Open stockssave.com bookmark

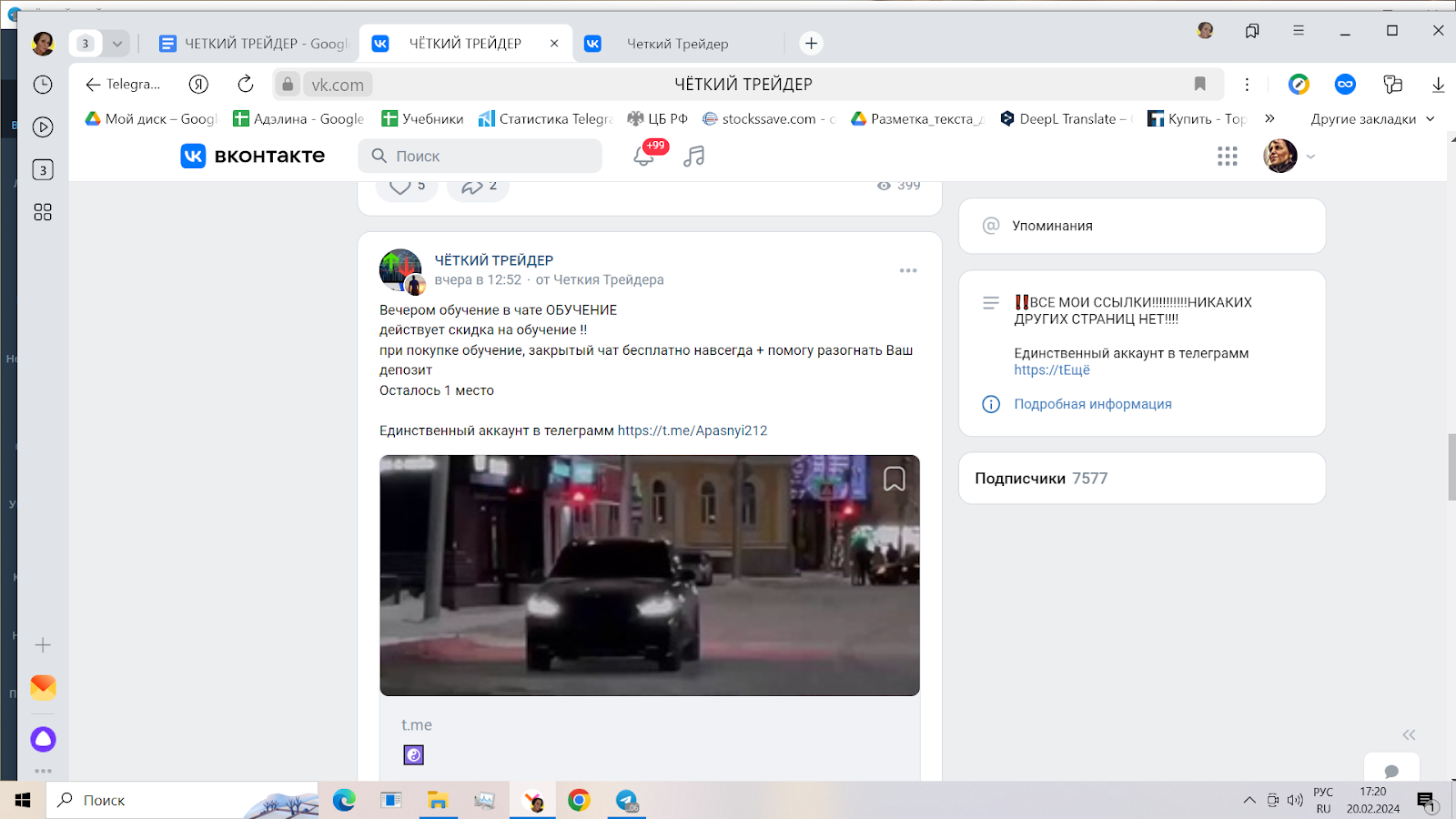tap(769, 119)
